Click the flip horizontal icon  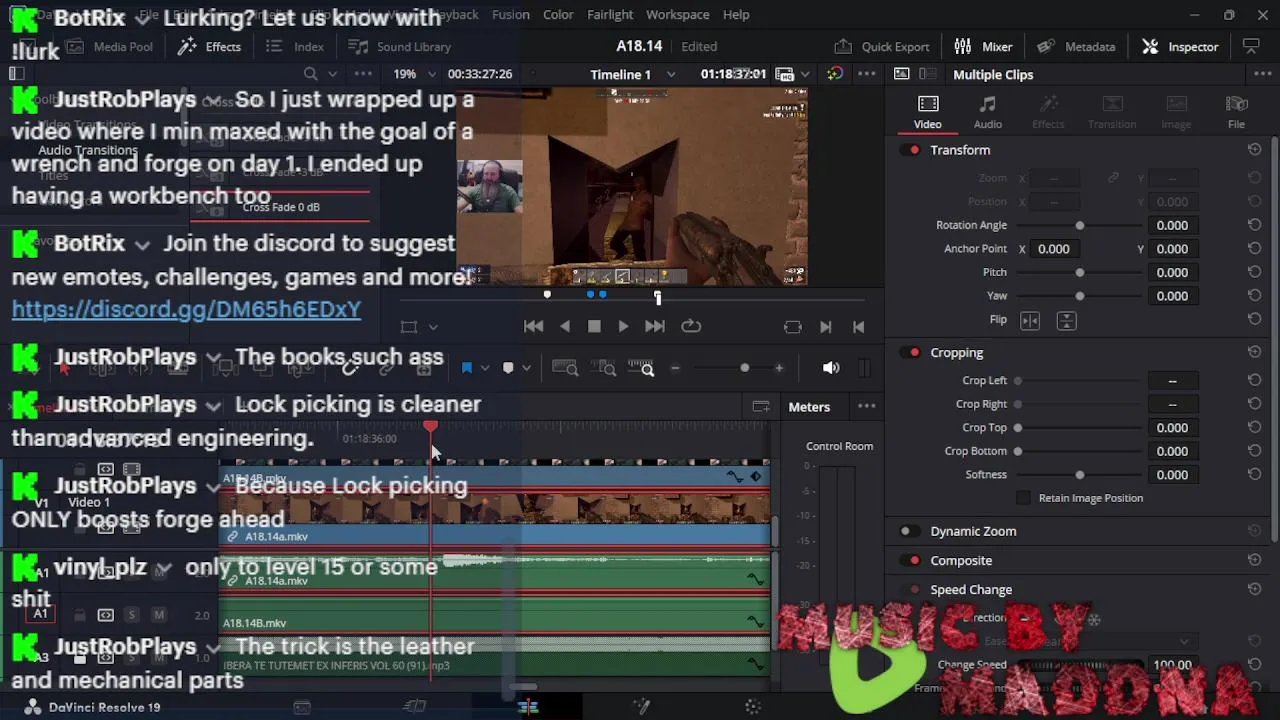point(1030,320)
